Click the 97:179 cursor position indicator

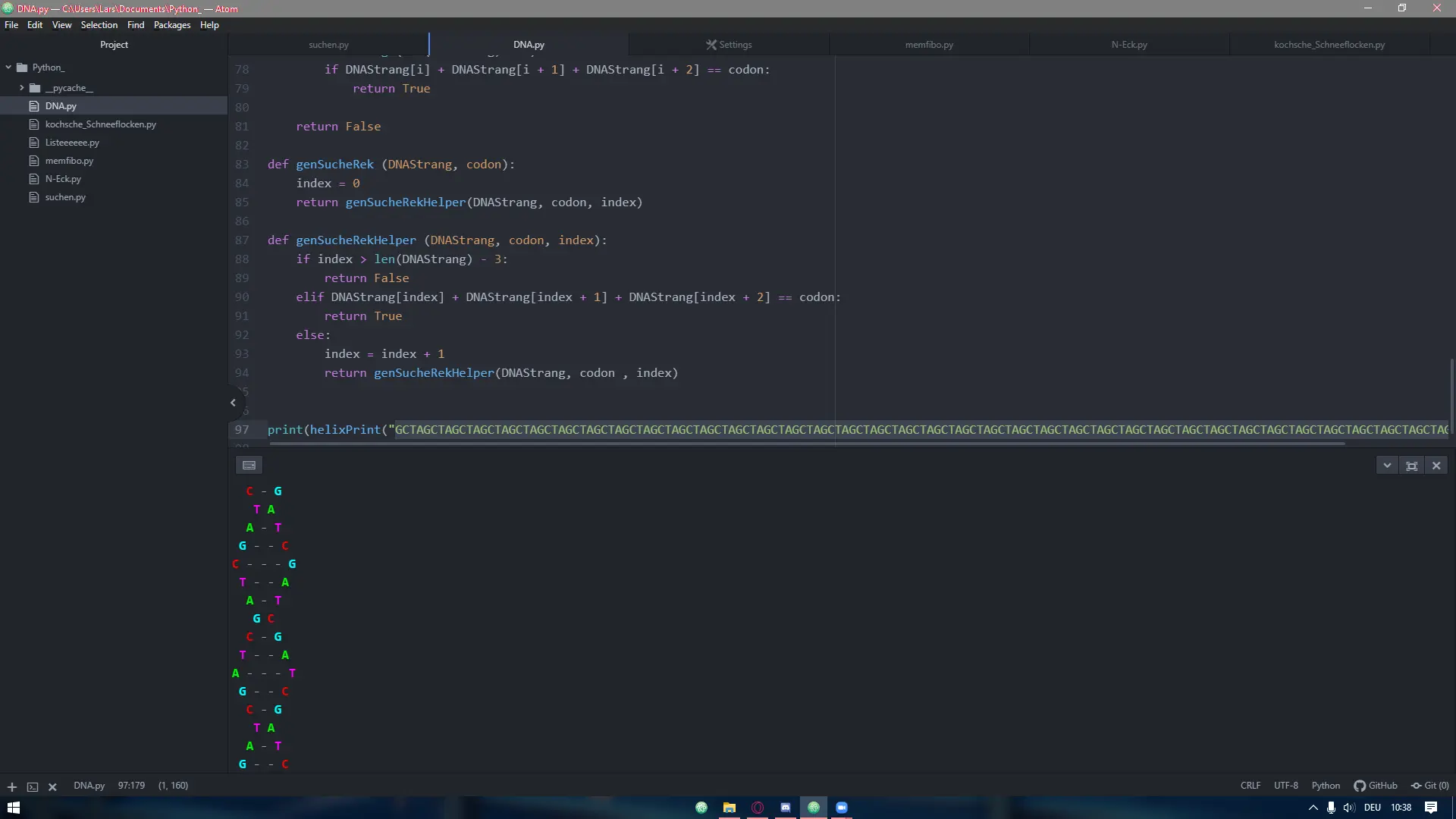tap(131, 786)
